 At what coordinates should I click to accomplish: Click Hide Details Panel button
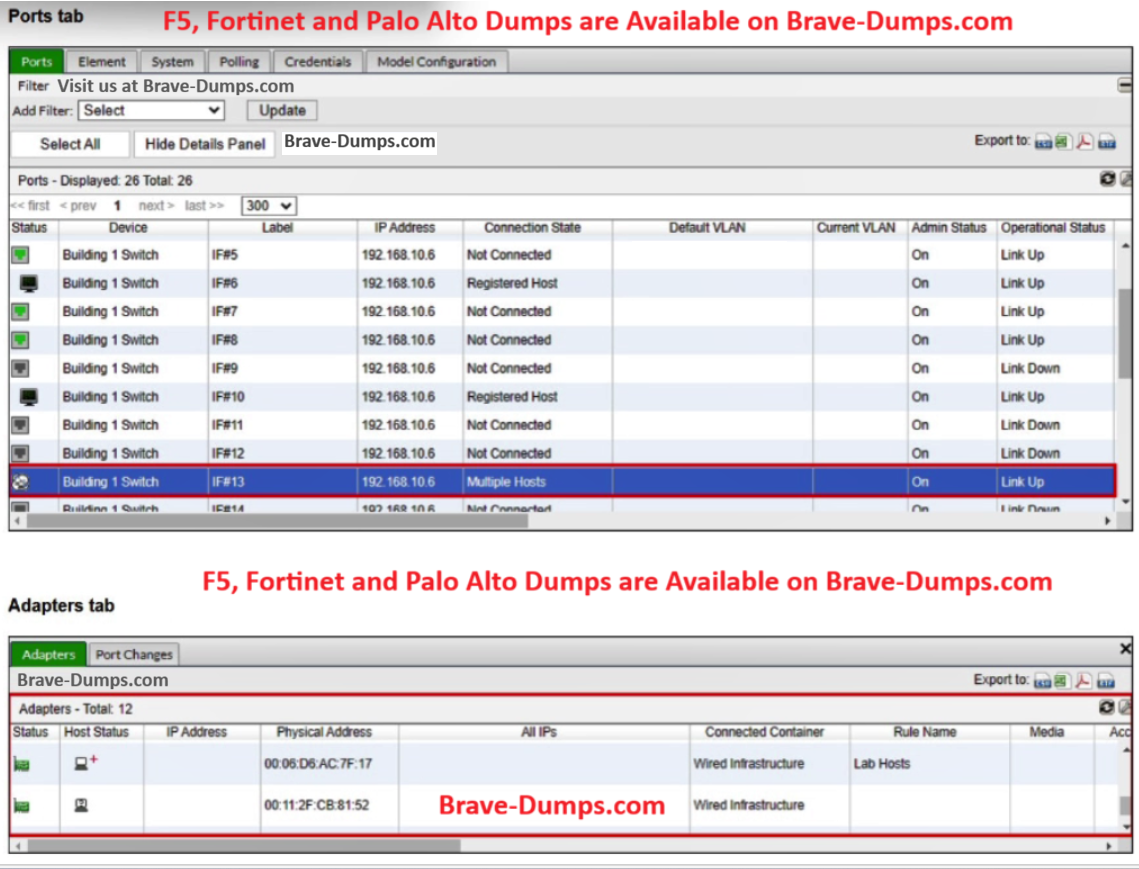tap(205, 144)
